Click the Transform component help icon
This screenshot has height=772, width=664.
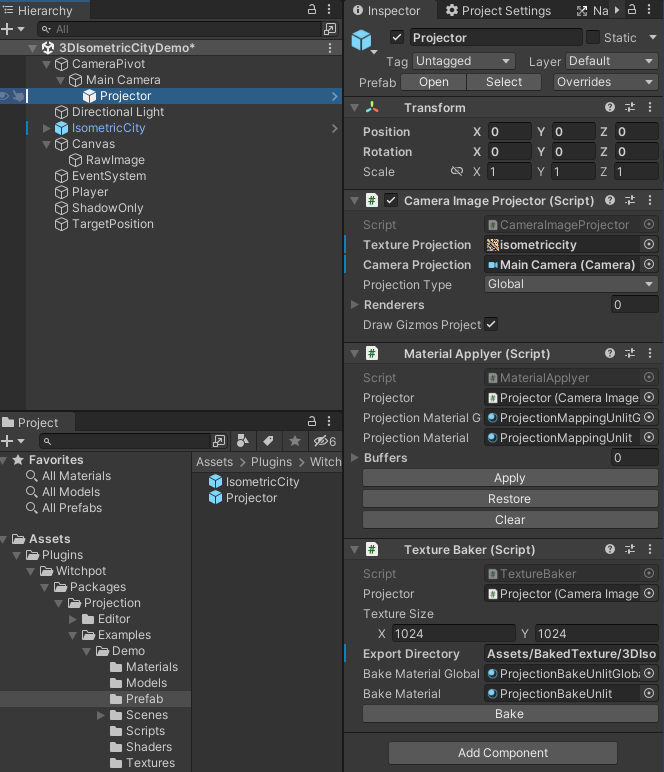[x=610, y=108]
